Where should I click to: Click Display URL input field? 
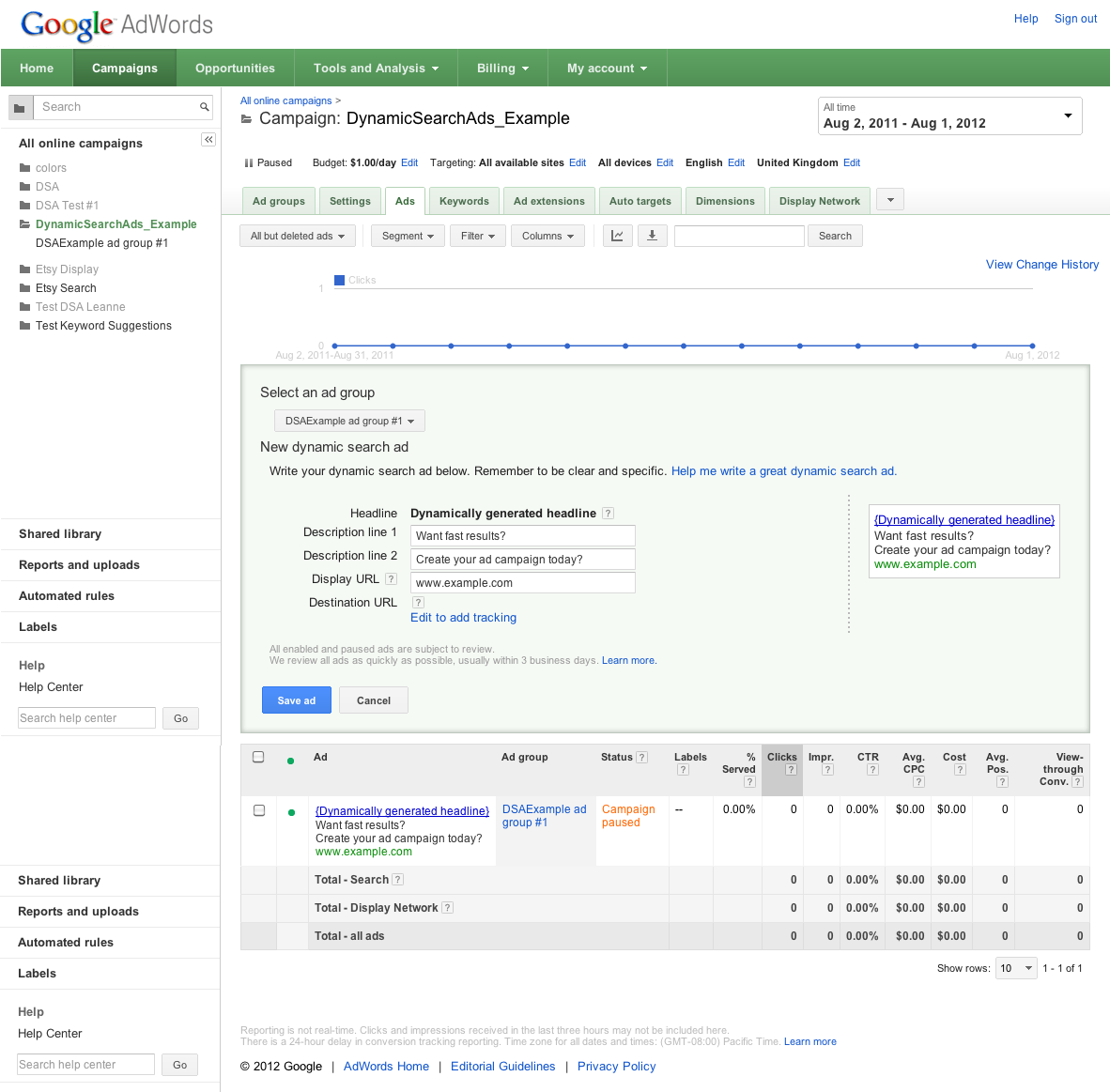(522, 582)
